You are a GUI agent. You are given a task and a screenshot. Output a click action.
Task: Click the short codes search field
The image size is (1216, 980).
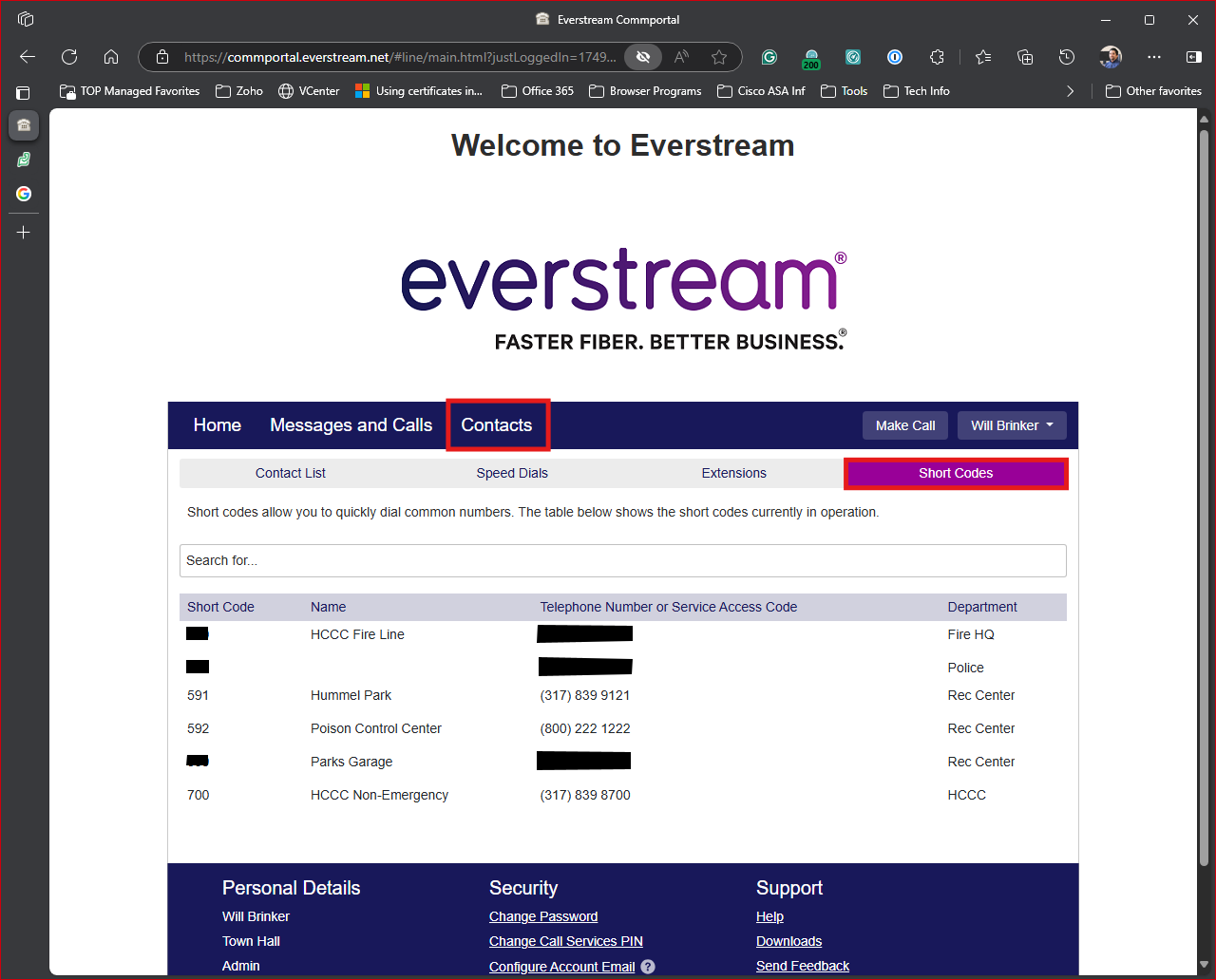pos(623,560)
